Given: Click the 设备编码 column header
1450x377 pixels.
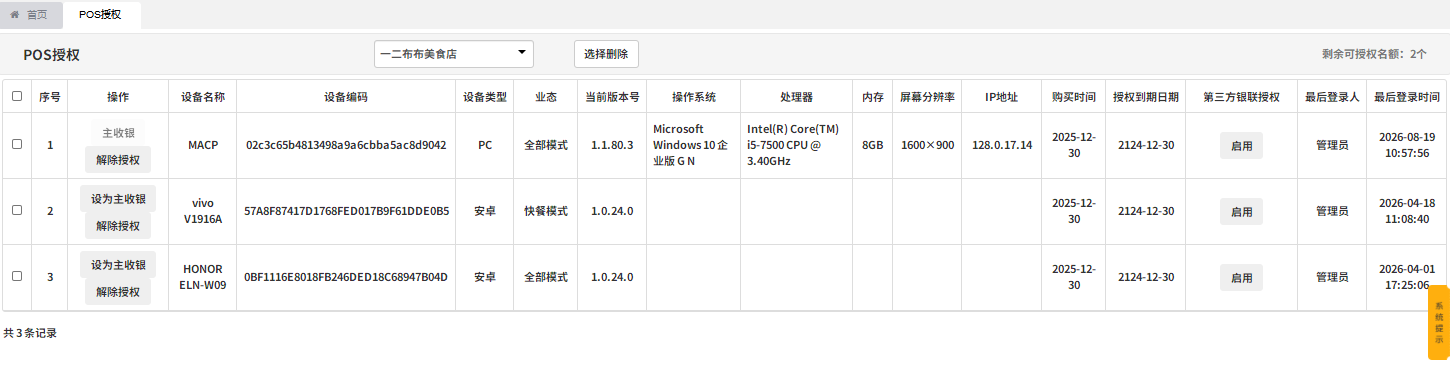Looking at the screenshot, I should 346,97.
